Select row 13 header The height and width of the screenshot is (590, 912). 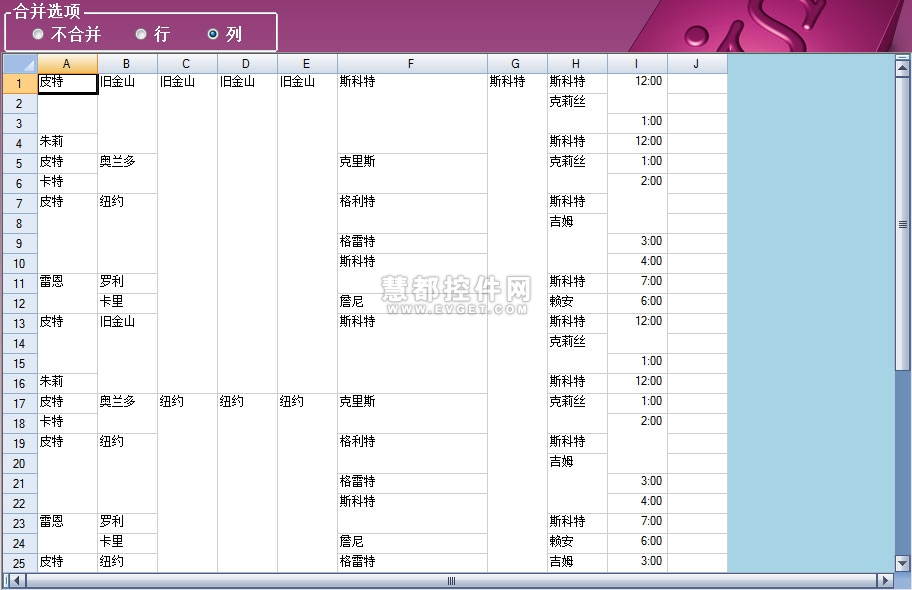click(20, 324)
